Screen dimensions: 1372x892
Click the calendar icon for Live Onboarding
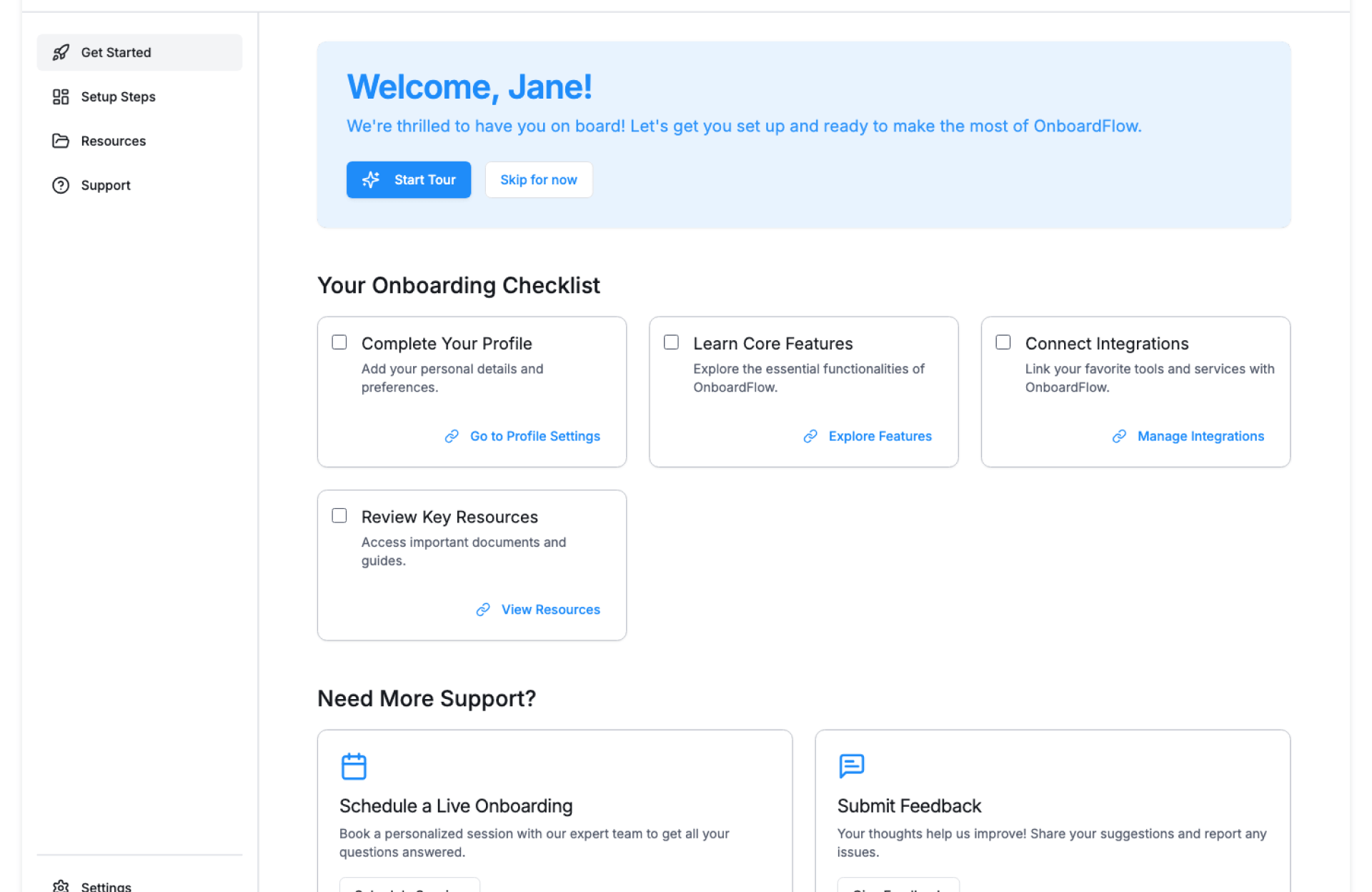point(354,766)
